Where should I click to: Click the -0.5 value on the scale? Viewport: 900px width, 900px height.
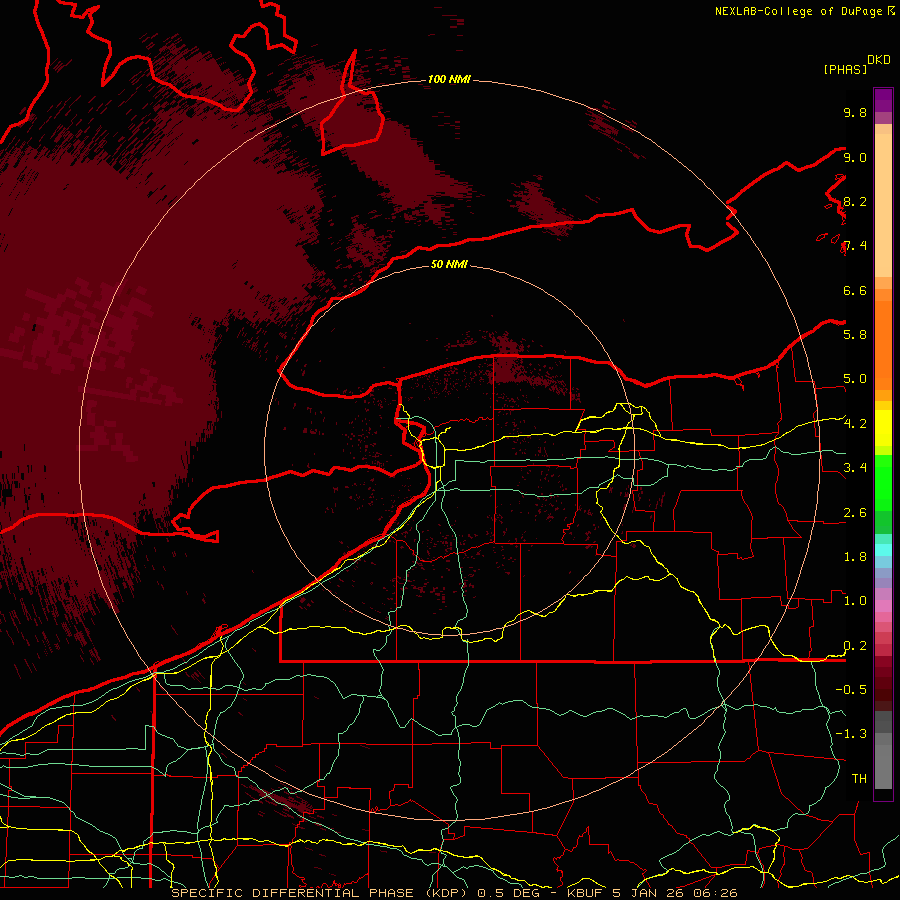851,690
